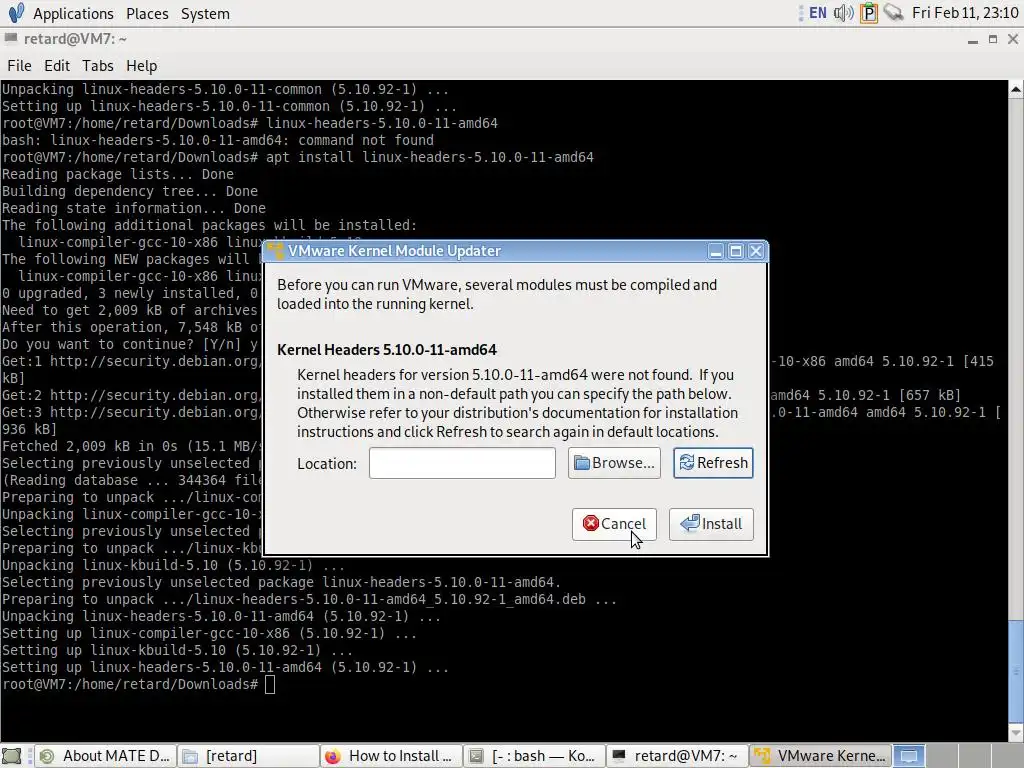Click the arrow icon on Install button
Viewport: 1024px width, 768px height.
(x=690, y=523)
